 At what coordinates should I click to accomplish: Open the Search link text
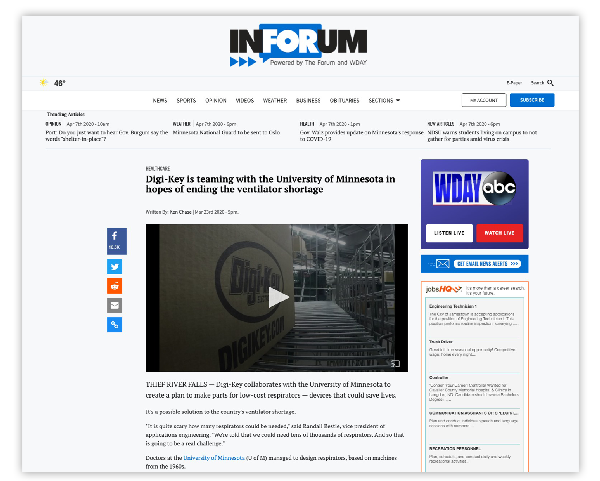tap(537, 83)
